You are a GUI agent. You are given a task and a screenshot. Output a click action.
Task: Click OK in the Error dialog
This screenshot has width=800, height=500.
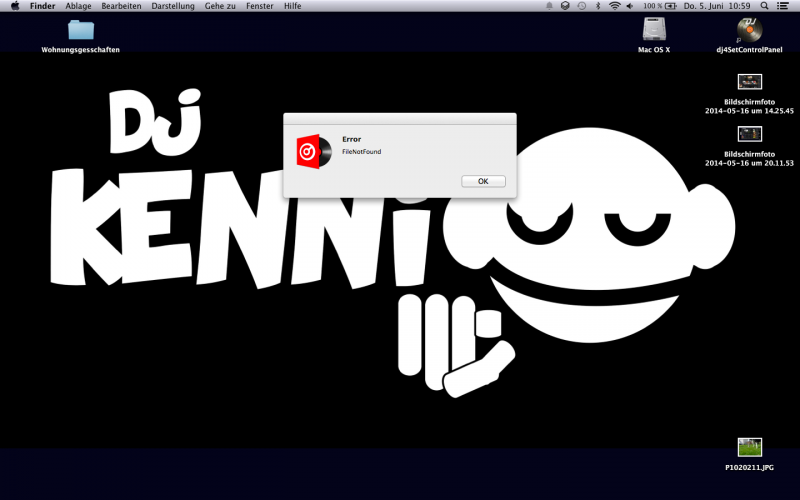point(483,181)
